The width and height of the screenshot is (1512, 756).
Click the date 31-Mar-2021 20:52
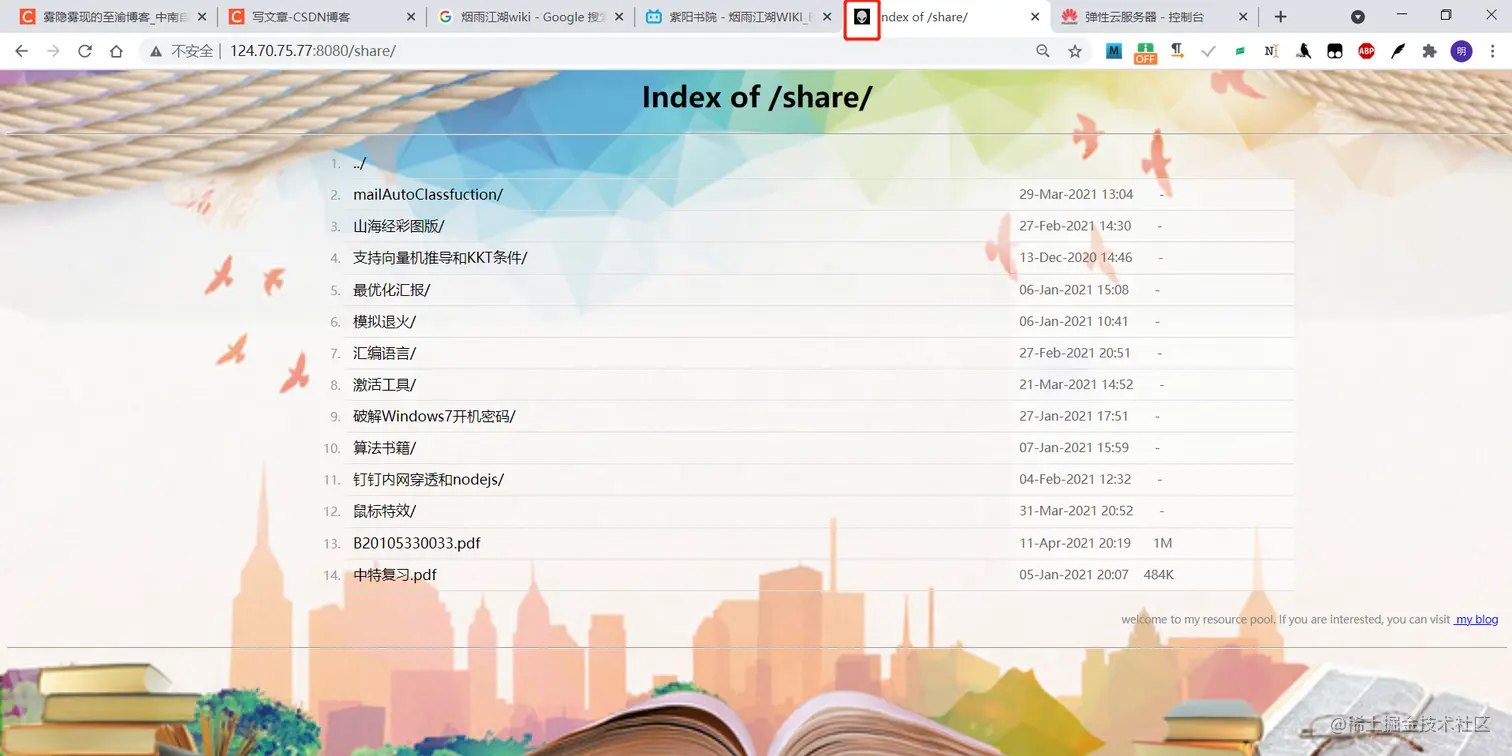1076,511
